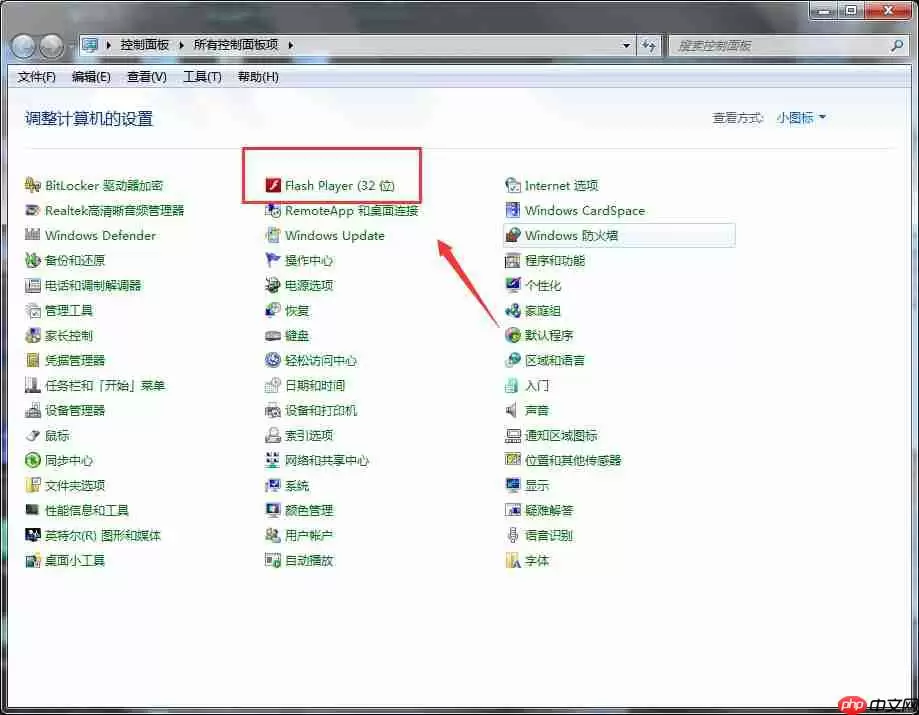Open the 鼠标 settings
Viewport: 919px width, 715px height.
[x=55, y=435]
